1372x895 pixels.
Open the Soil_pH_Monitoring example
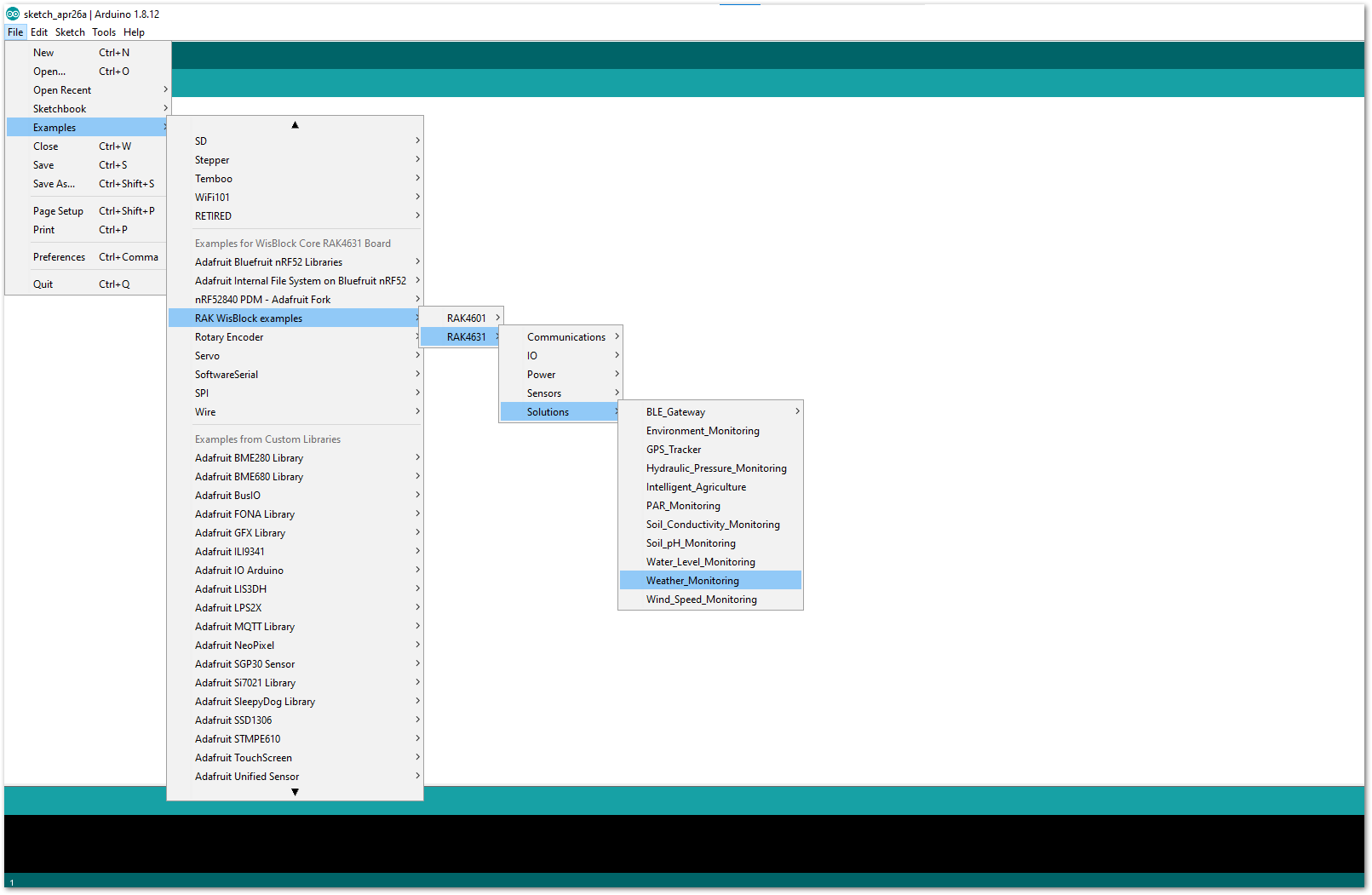tap(711, 543)
